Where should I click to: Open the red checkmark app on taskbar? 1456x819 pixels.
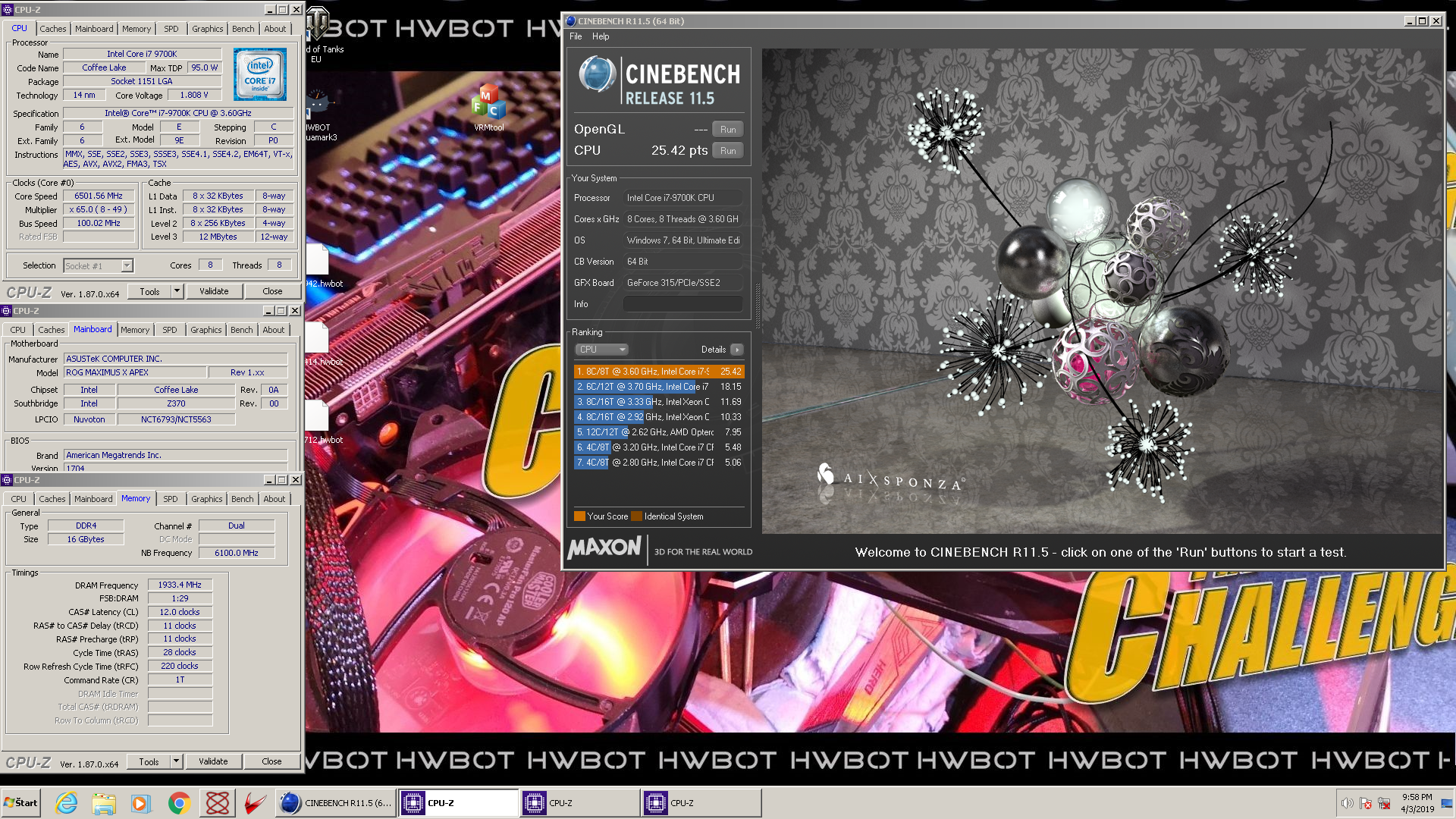tap(255, 802)
